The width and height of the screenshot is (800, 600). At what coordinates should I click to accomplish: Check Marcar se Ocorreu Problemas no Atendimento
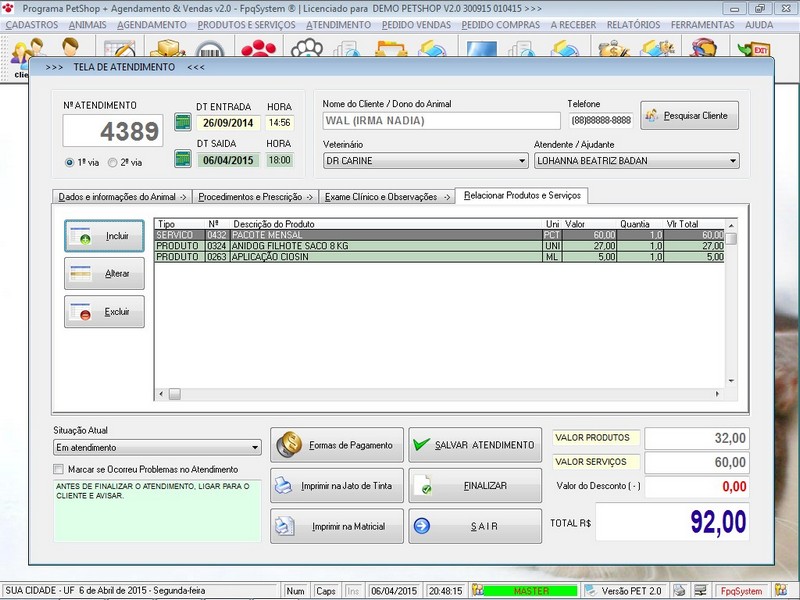coord(59,469)
